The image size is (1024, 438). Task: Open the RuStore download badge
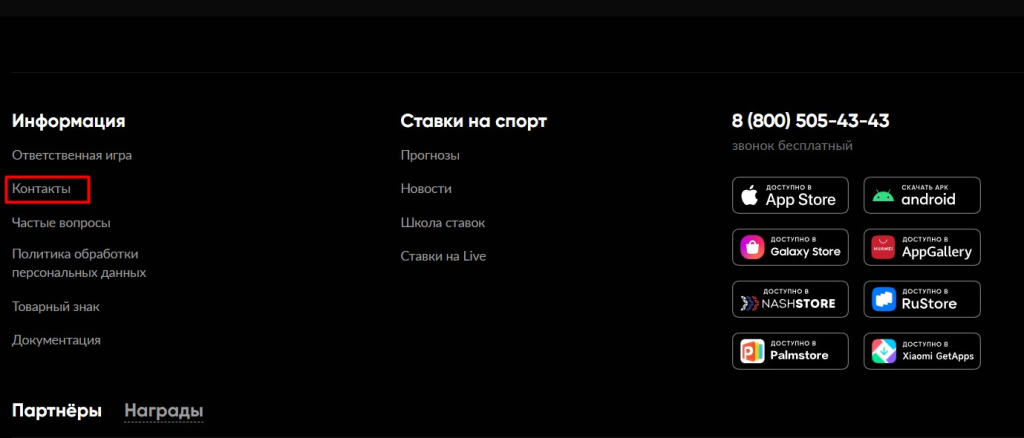coord(921,299)
